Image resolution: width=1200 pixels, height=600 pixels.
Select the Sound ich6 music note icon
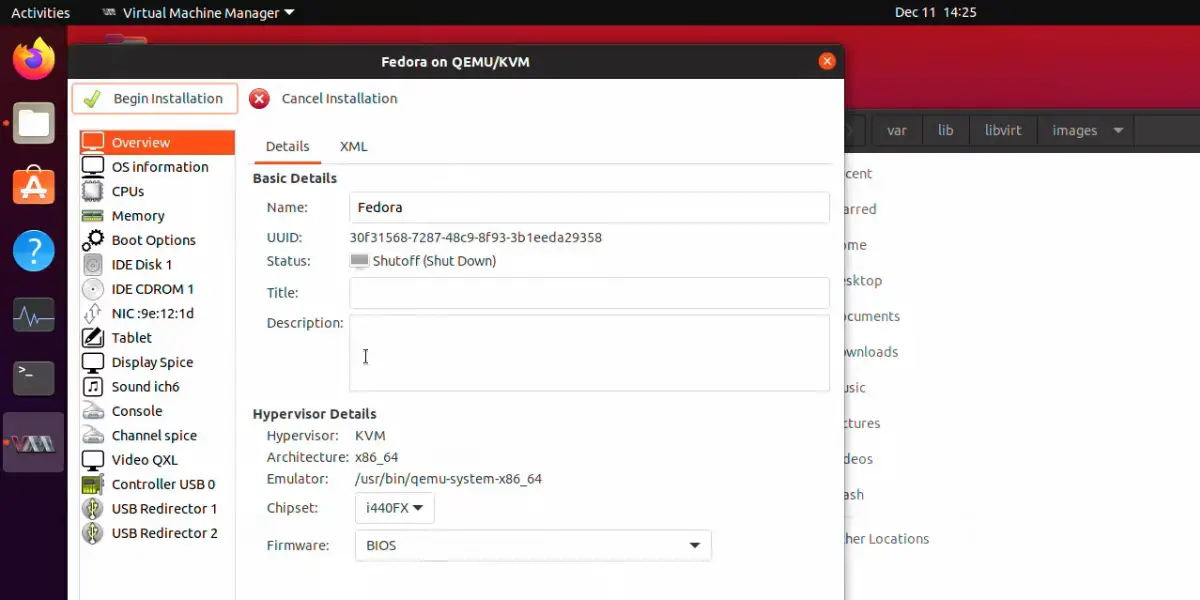click(93, 387)
